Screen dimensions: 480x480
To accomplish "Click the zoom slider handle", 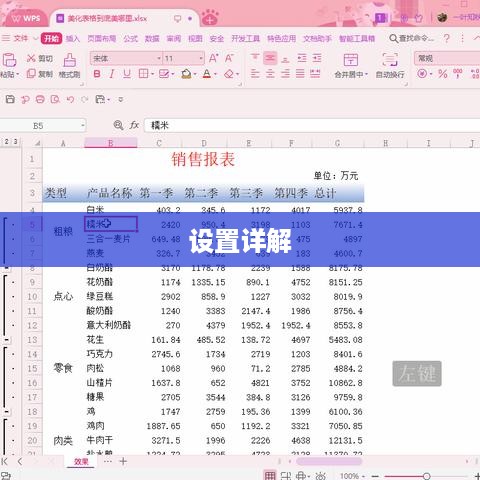I will tap(426, 476).
